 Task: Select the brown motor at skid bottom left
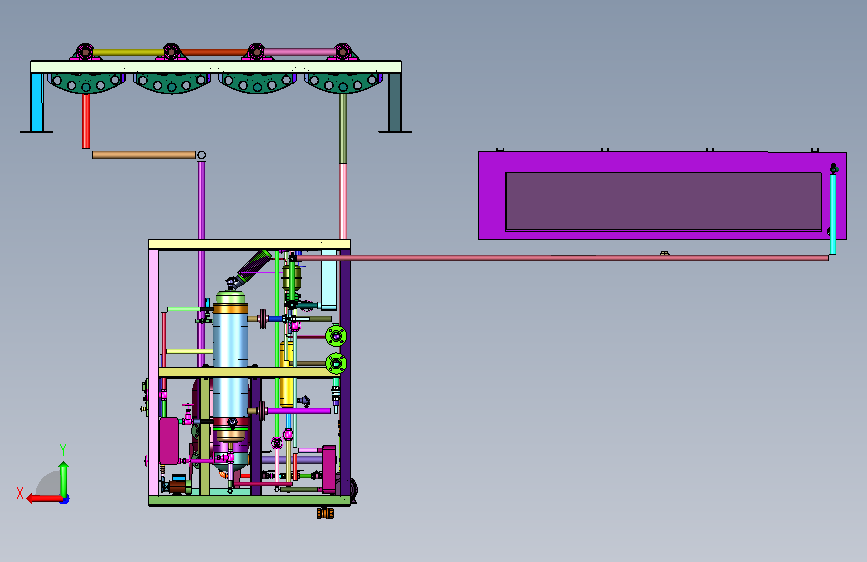[x=177, y=487]
